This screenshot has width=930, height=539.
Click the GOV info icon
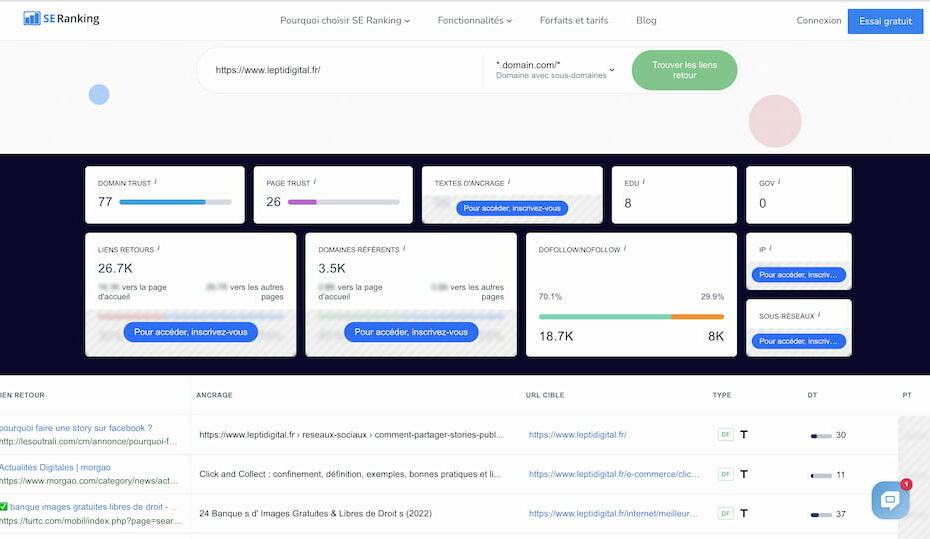click(x=779, y=182)
